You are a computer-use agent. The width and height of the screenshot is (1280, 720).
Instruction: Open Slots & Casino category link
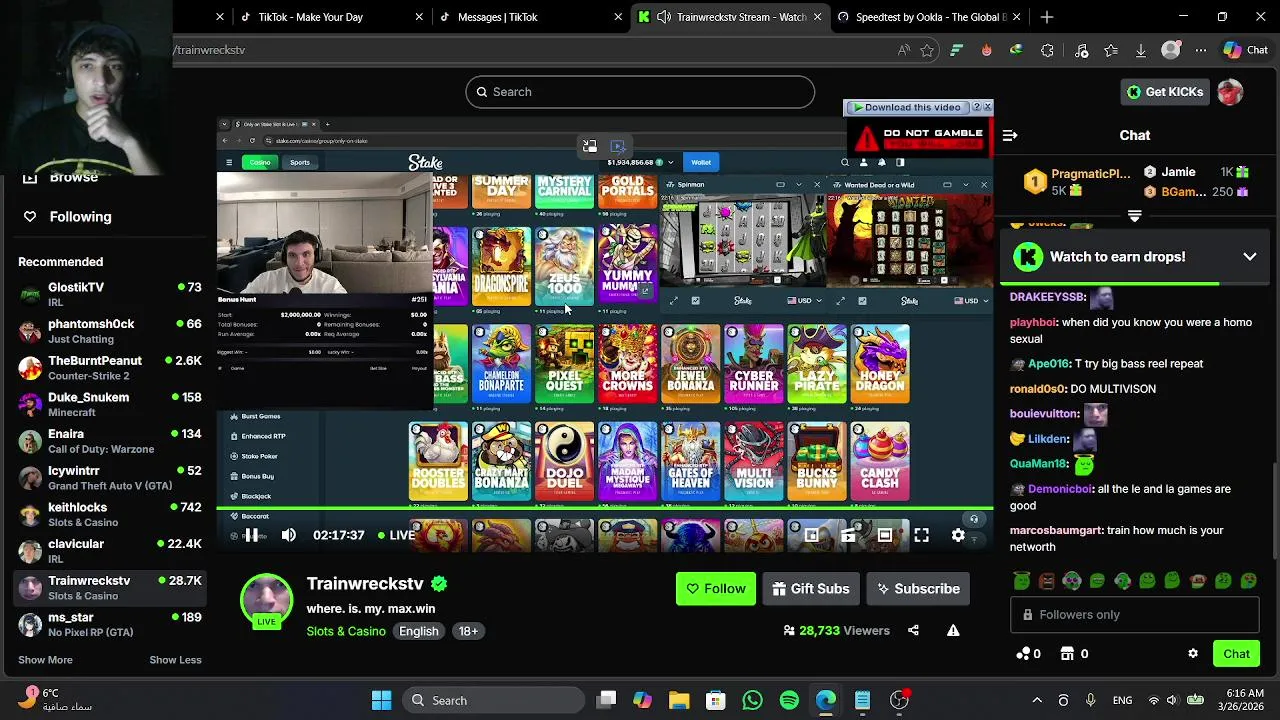346,631
